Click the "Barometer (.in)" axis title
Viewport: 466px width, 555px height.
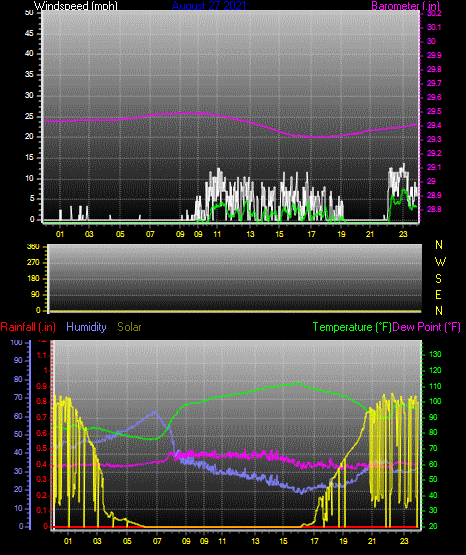[x=405, y=6]
